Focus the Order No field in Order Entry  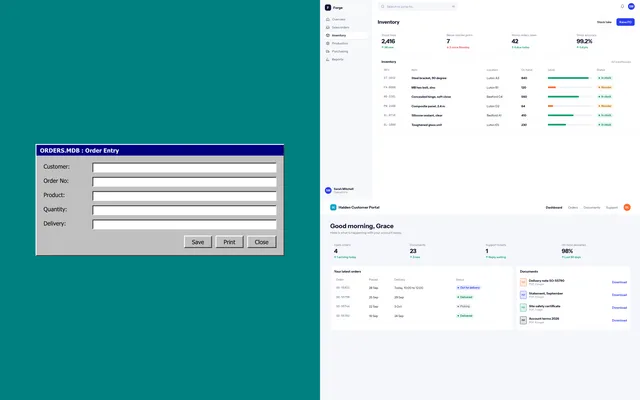pos(184,182)
